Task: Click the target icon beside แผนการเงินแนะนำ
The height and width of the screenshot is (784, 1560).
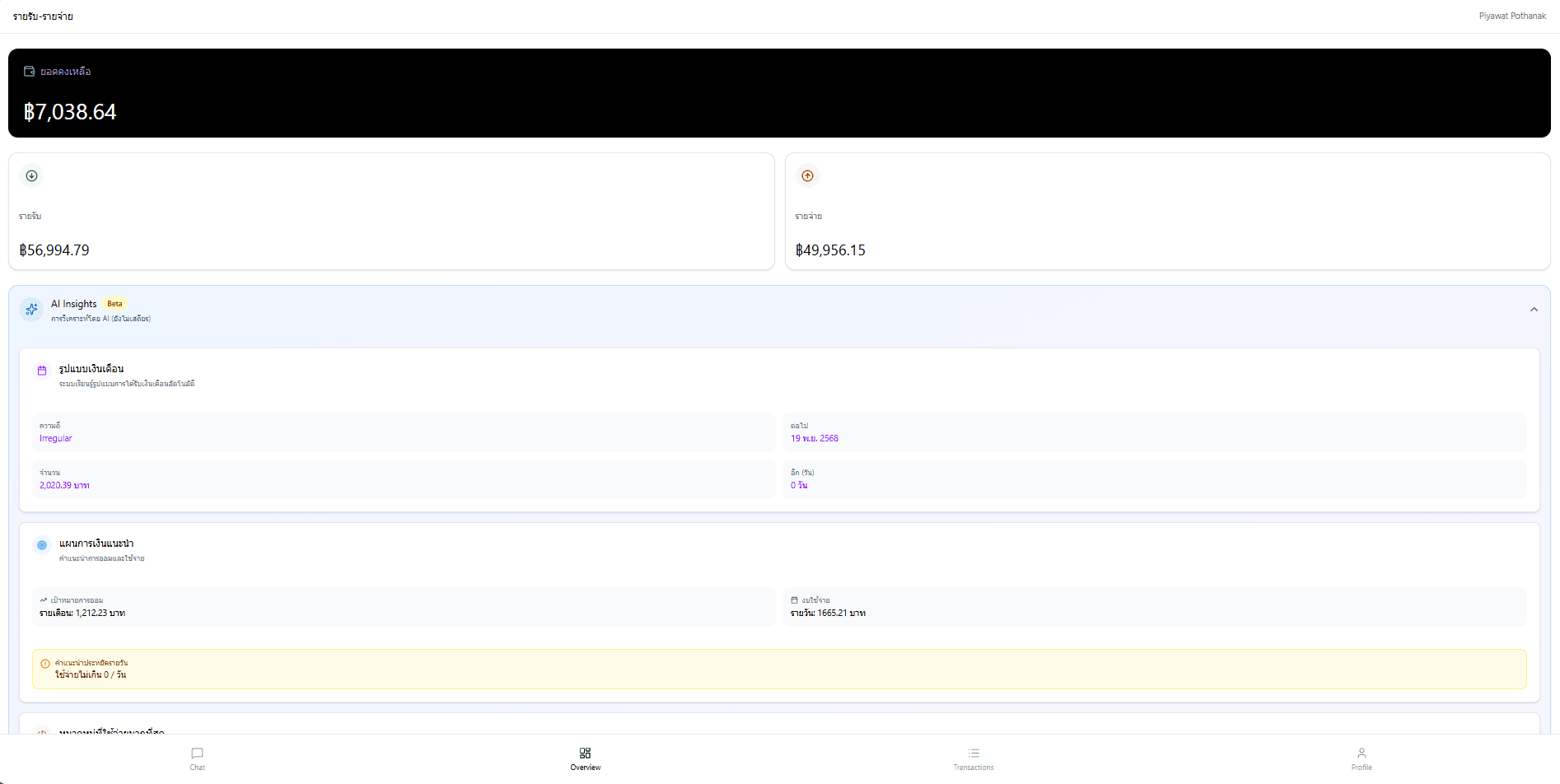Action: [x=42, y=544]
